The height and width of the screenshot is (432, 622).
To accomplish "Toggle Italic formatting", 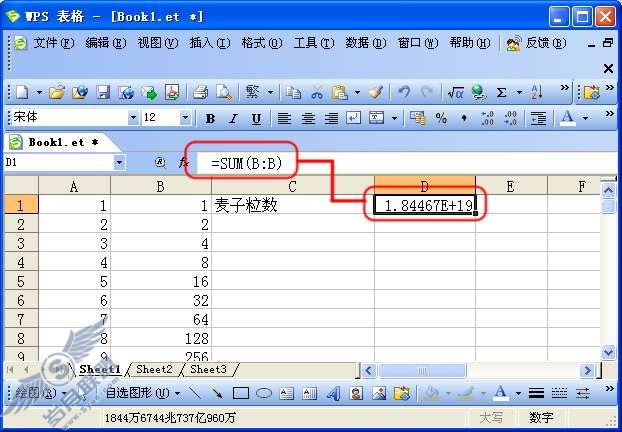I will coord(233,118).
